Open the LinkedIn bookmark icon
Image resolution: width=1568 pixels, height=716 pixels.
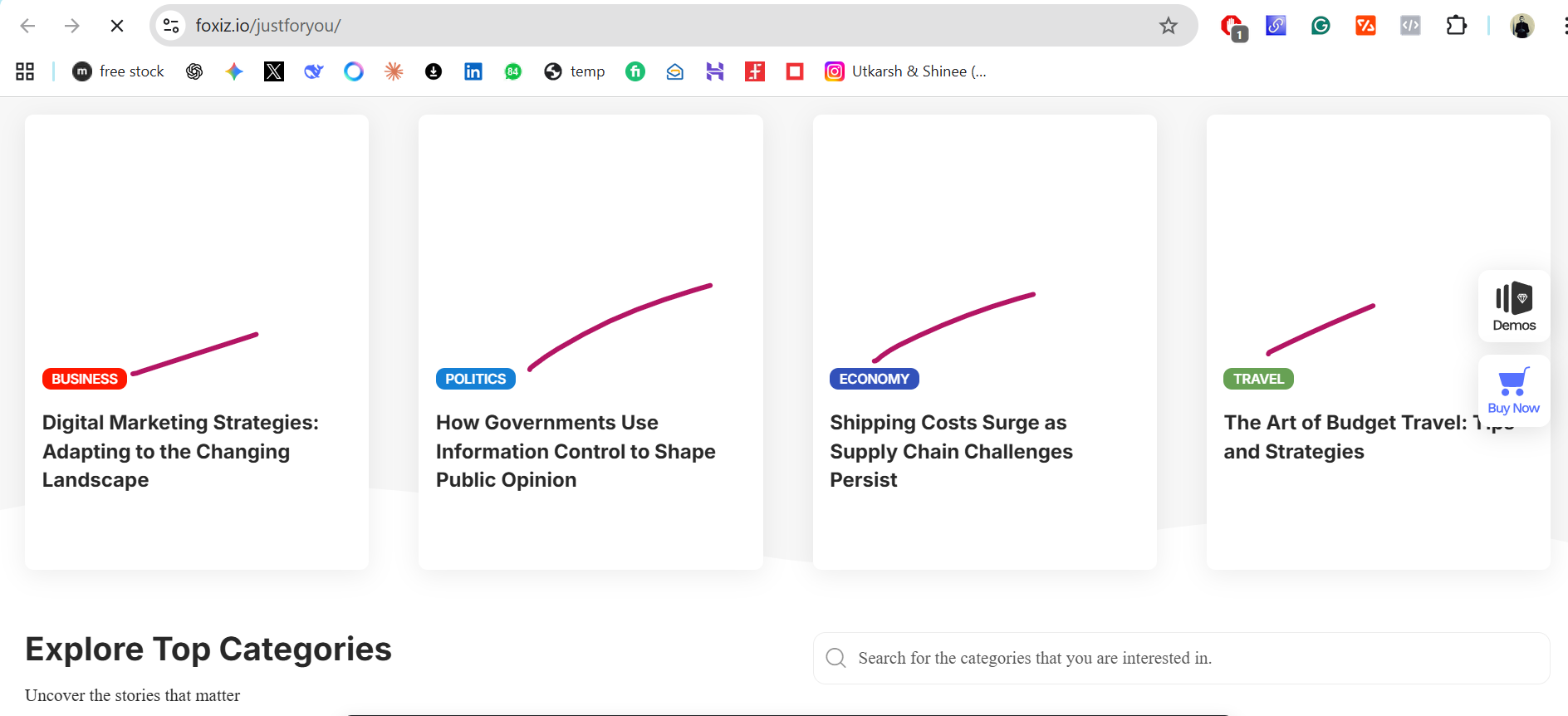[x=473, y=71]
